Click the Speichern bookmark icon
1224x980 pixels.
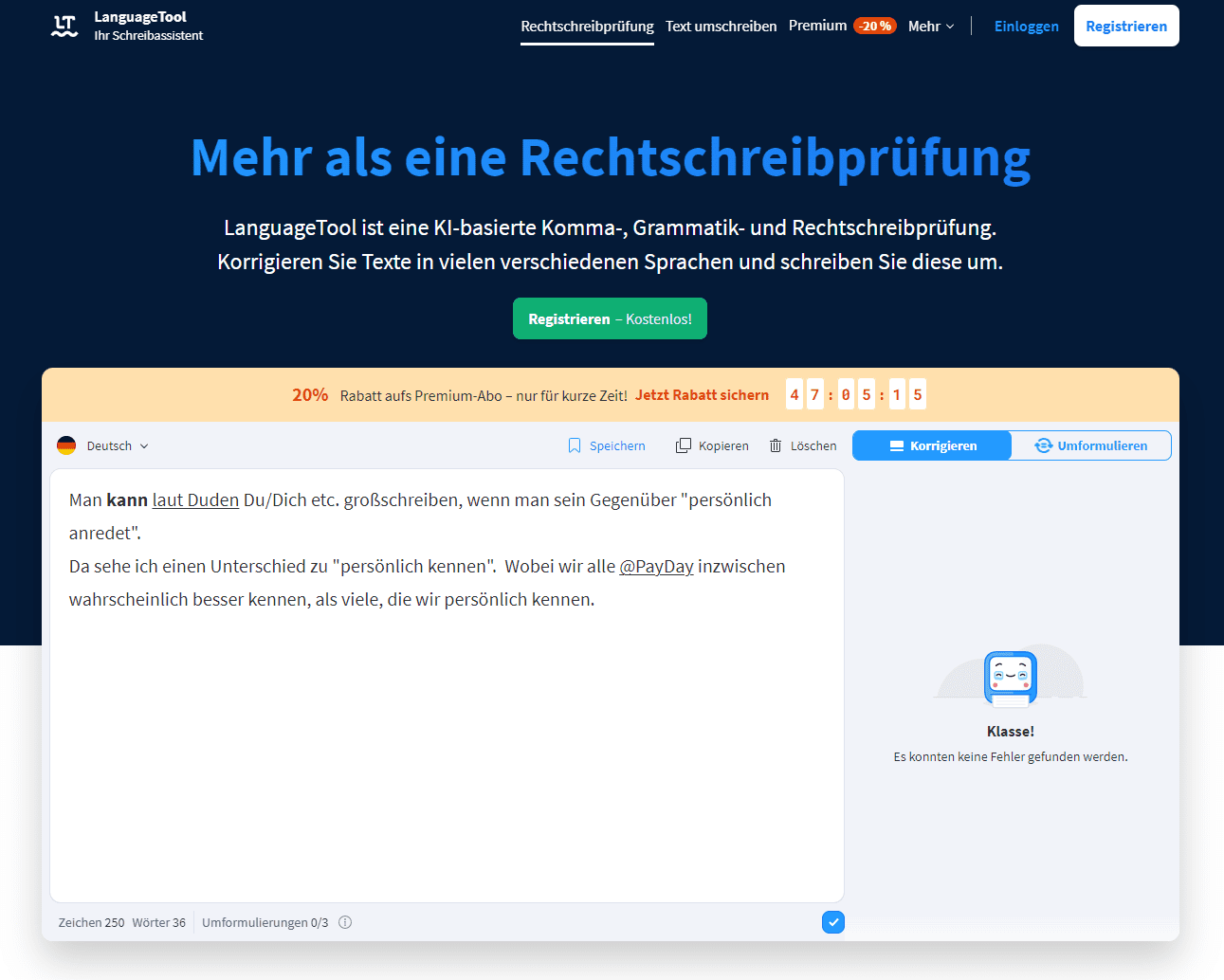point(575,445)
